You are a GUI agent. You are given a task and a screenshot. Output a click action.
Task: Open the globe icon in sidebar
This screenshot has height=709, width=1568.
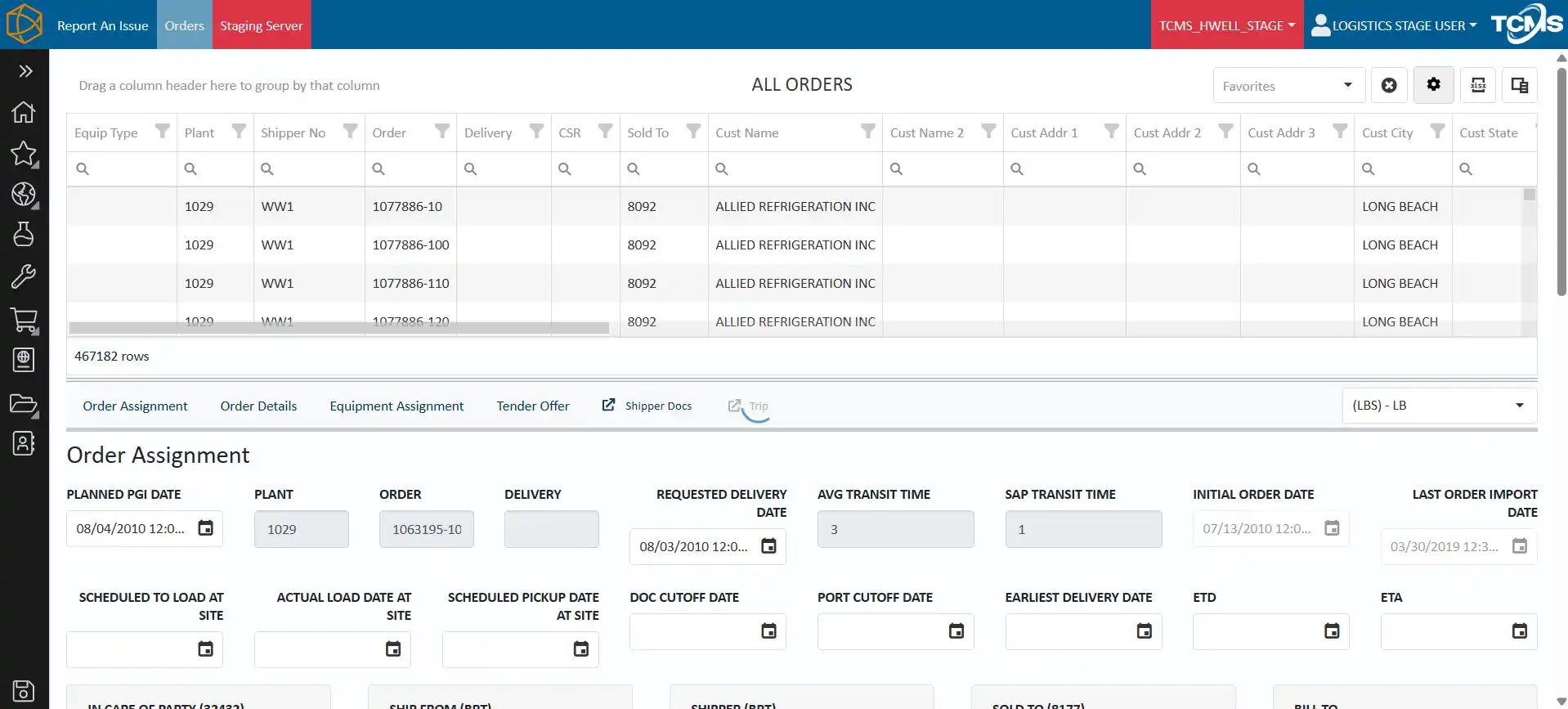coord(24,194)
